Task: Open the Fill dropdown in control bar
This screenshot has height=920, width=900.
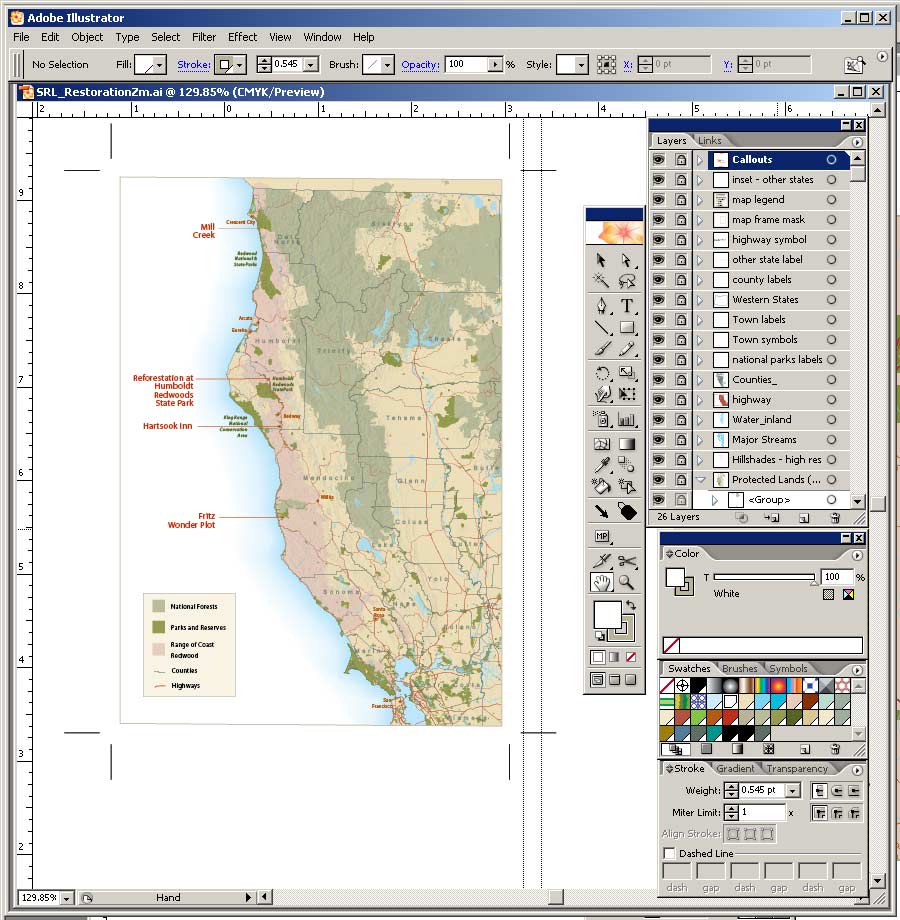Action: [x=160, y=65]
